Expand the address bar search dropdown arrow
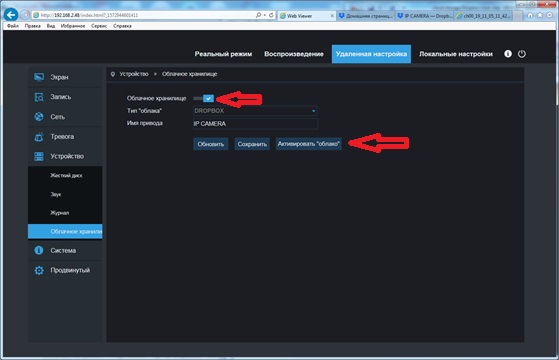 click(x=265, y=15)
